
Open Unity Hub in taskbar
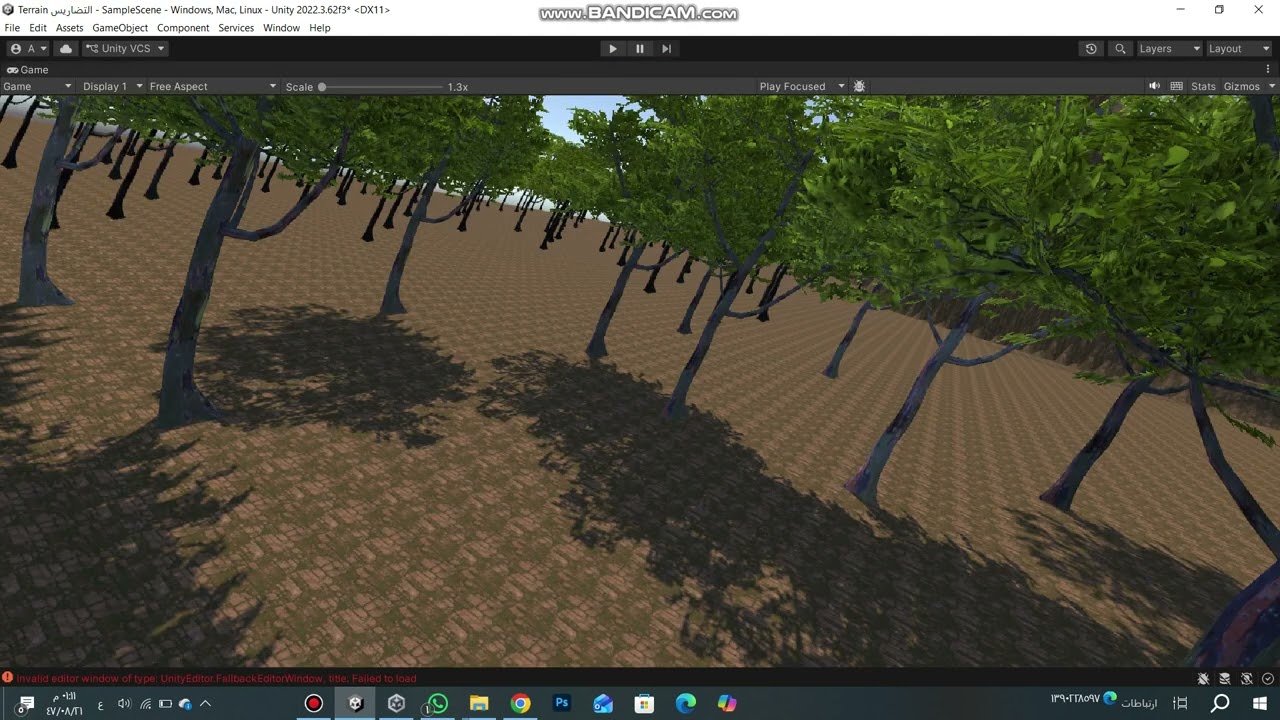(396, 703)
